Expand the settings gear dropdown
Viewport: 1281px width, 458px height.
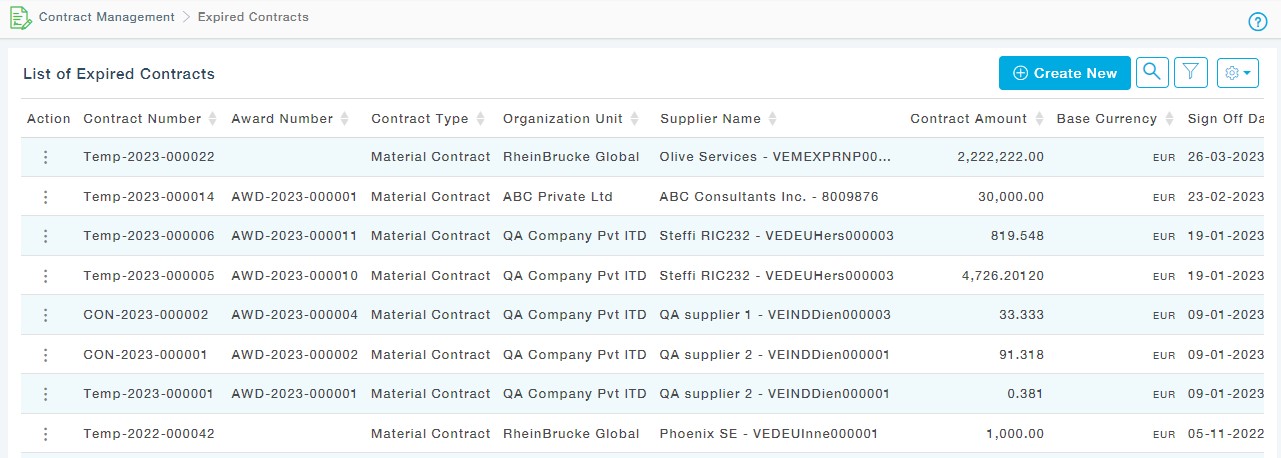coord(1238,73)
